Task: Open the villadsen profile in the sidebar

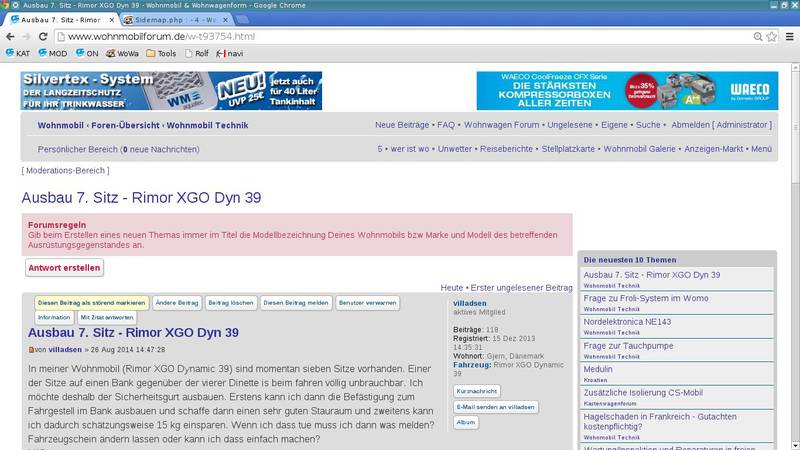Action: pos(469,303)
